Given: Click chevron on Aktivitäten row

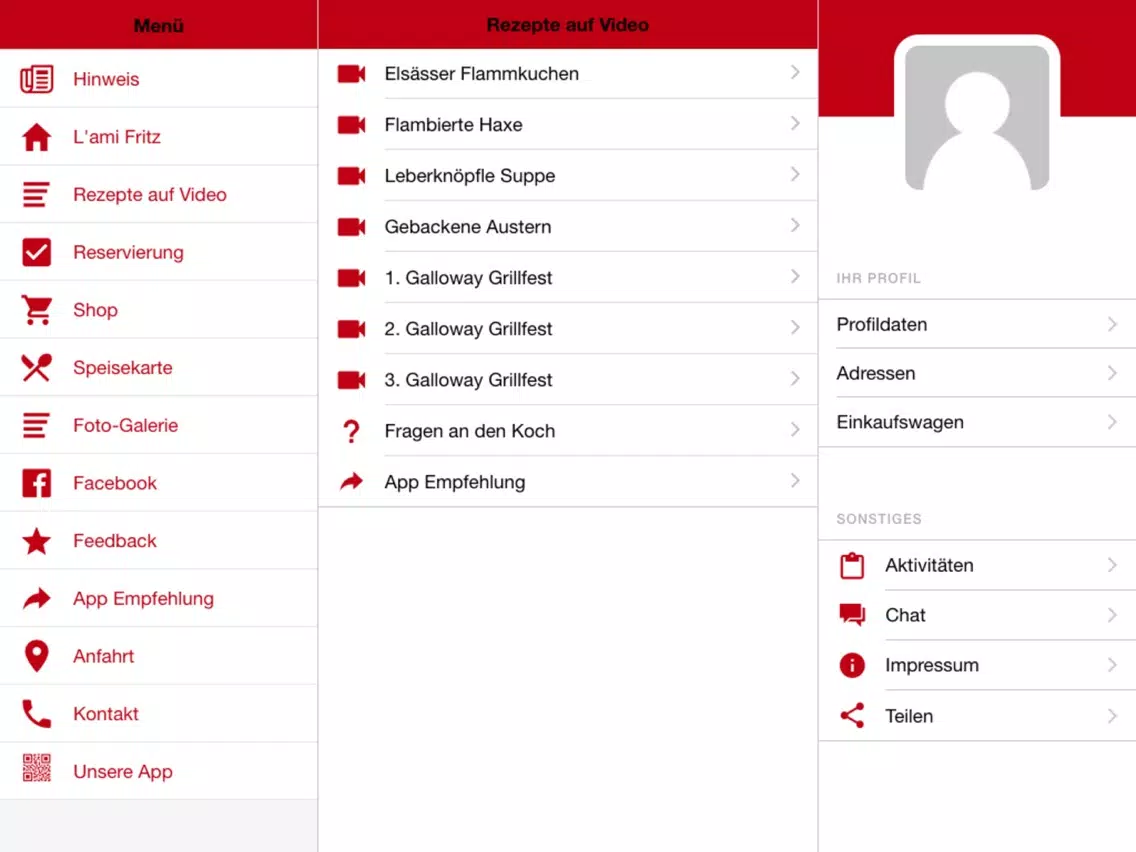Looking at the screenshot, I should pyautogui.click(x=1112, y=565).
